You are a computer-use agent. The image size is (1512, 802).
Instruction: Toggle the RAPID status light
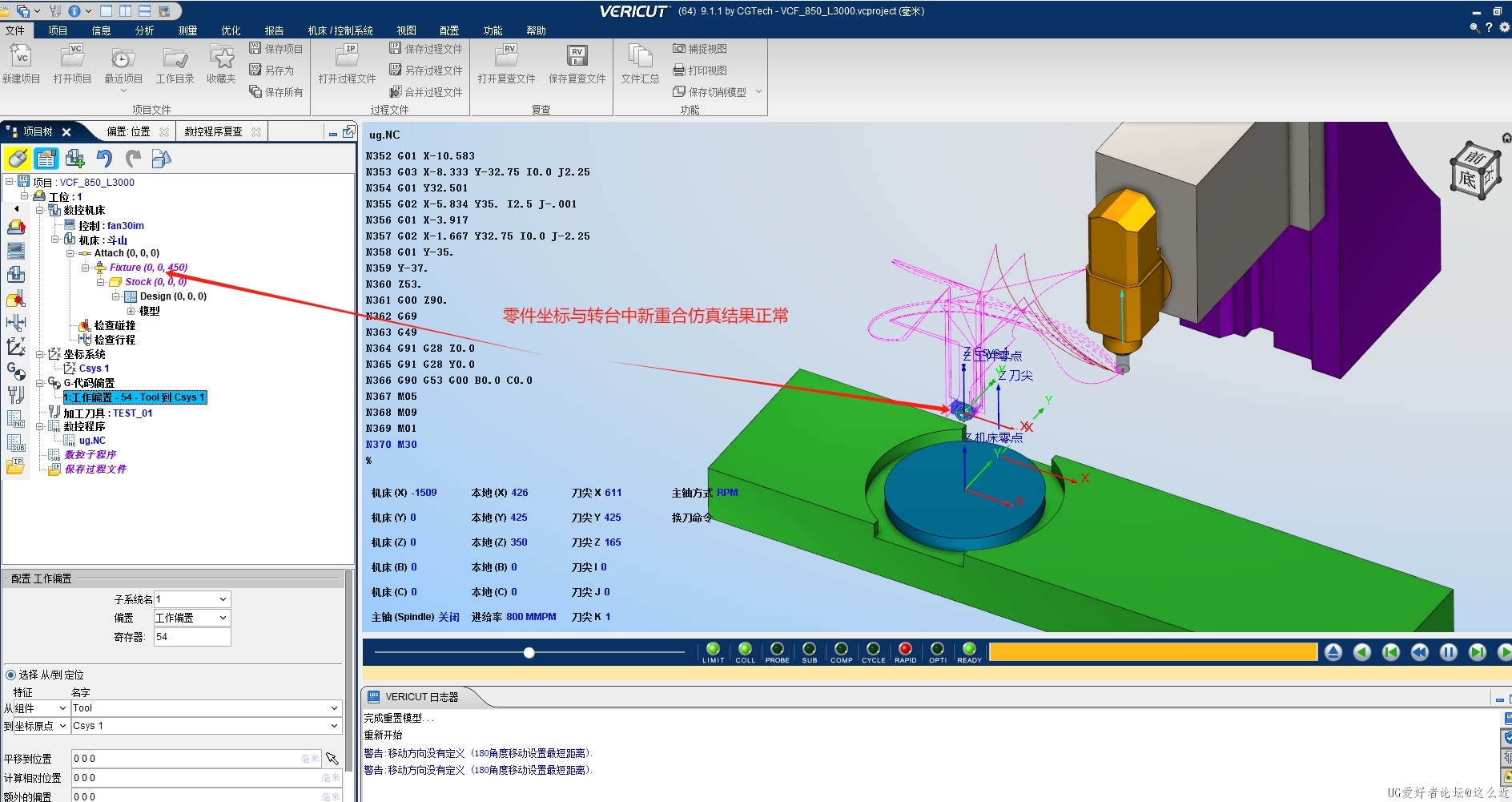[905, 649]
